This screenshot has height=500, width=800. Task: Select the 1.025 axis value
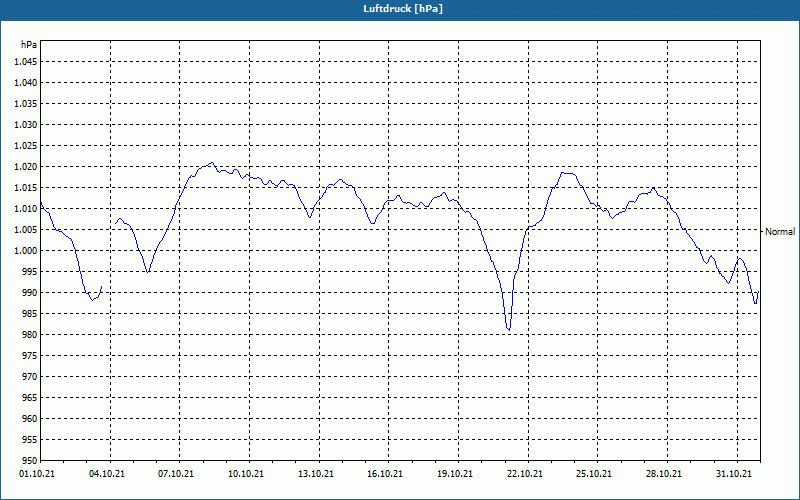tap(26, 145)
